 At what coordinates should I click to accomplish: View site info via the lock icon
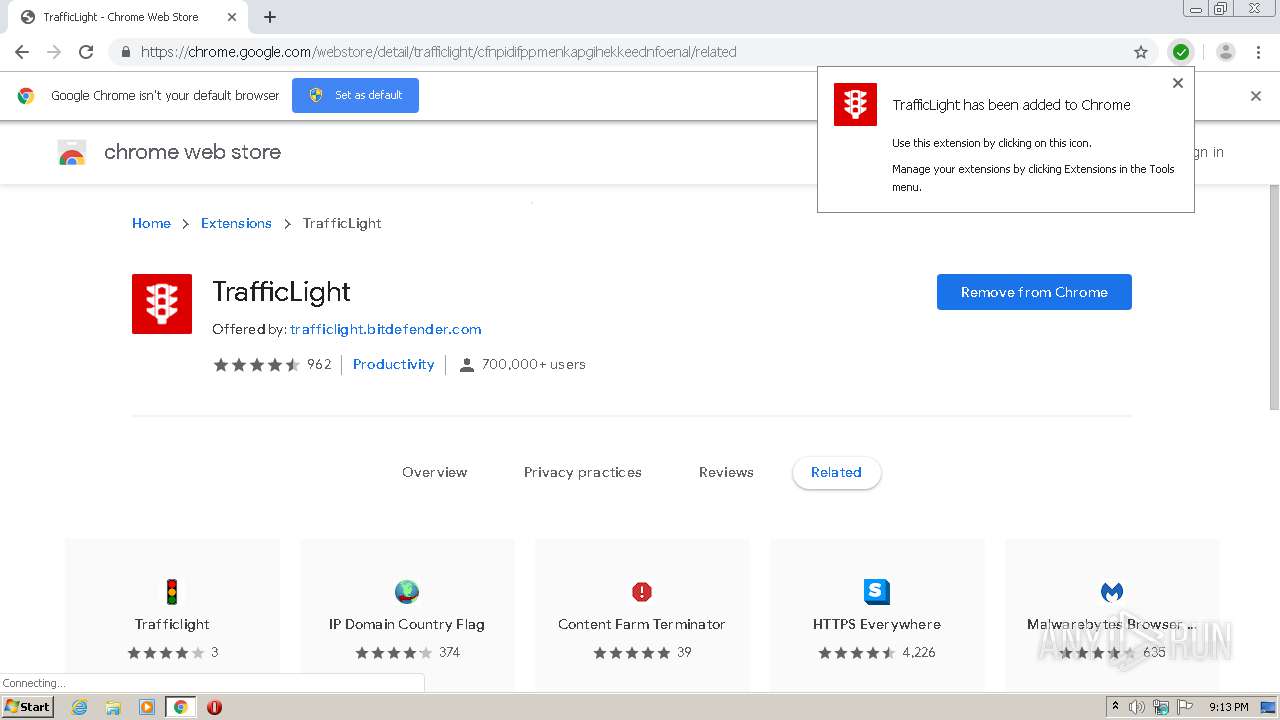[x=125, y=52]
